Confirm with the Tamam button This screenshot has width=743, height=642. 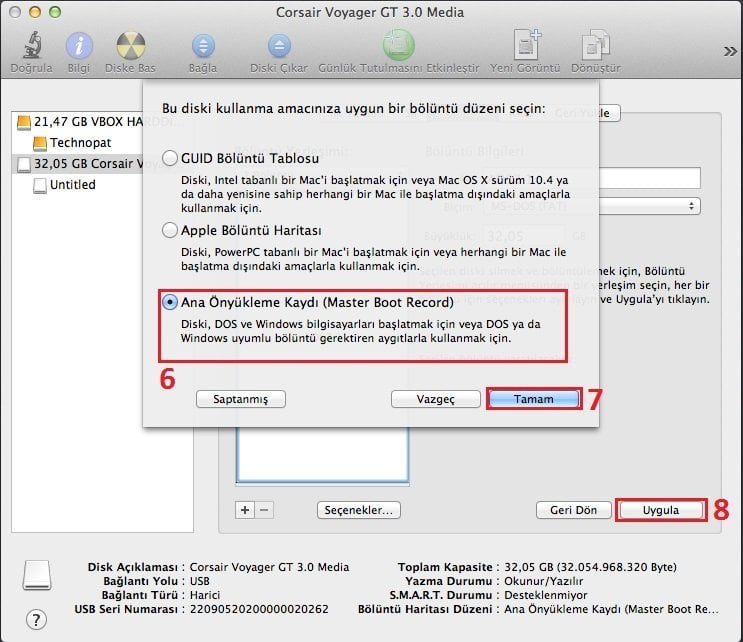pos(534,399)
